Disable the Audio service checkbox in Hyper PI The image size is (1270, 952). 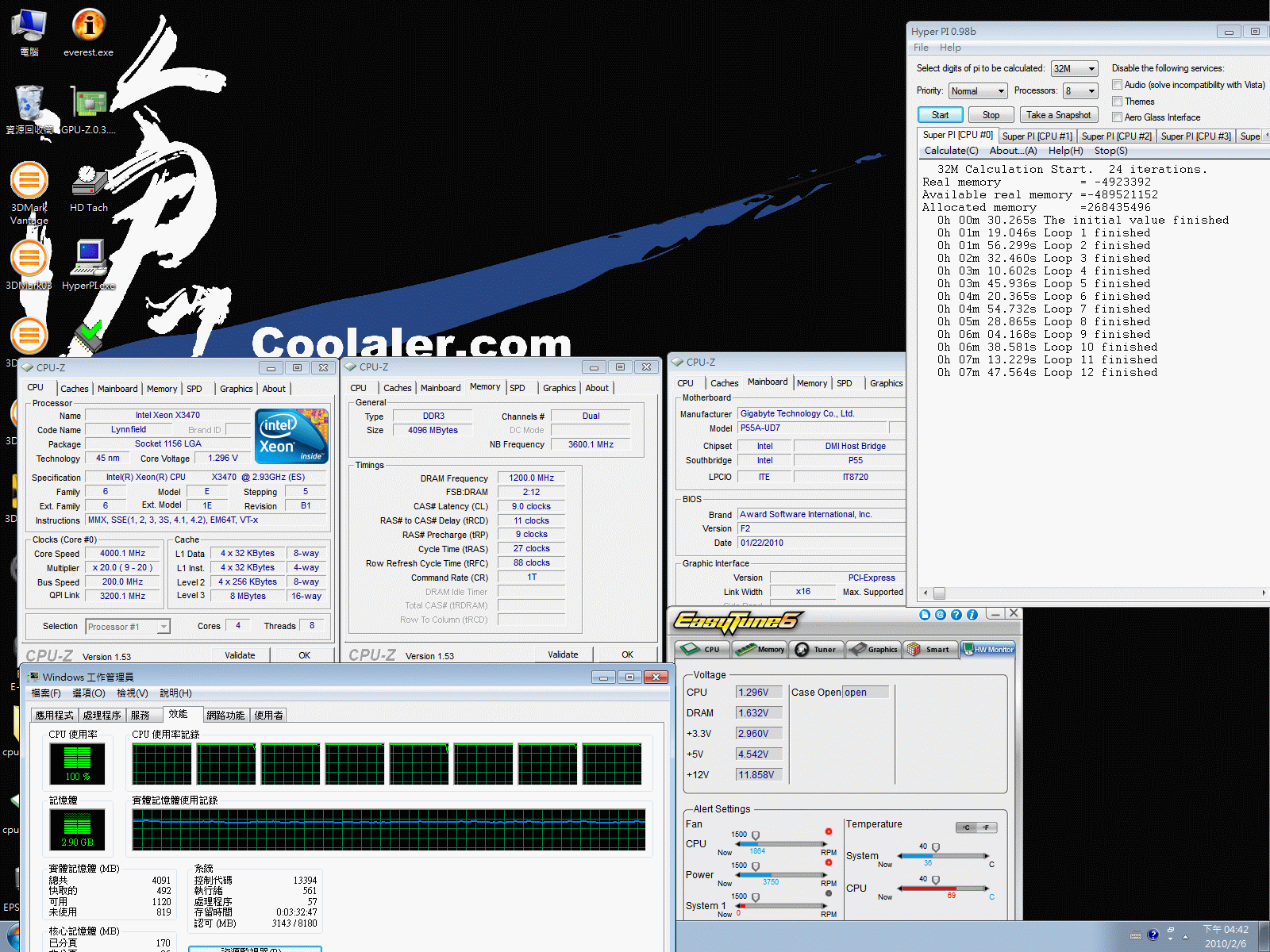[1117, 85]
